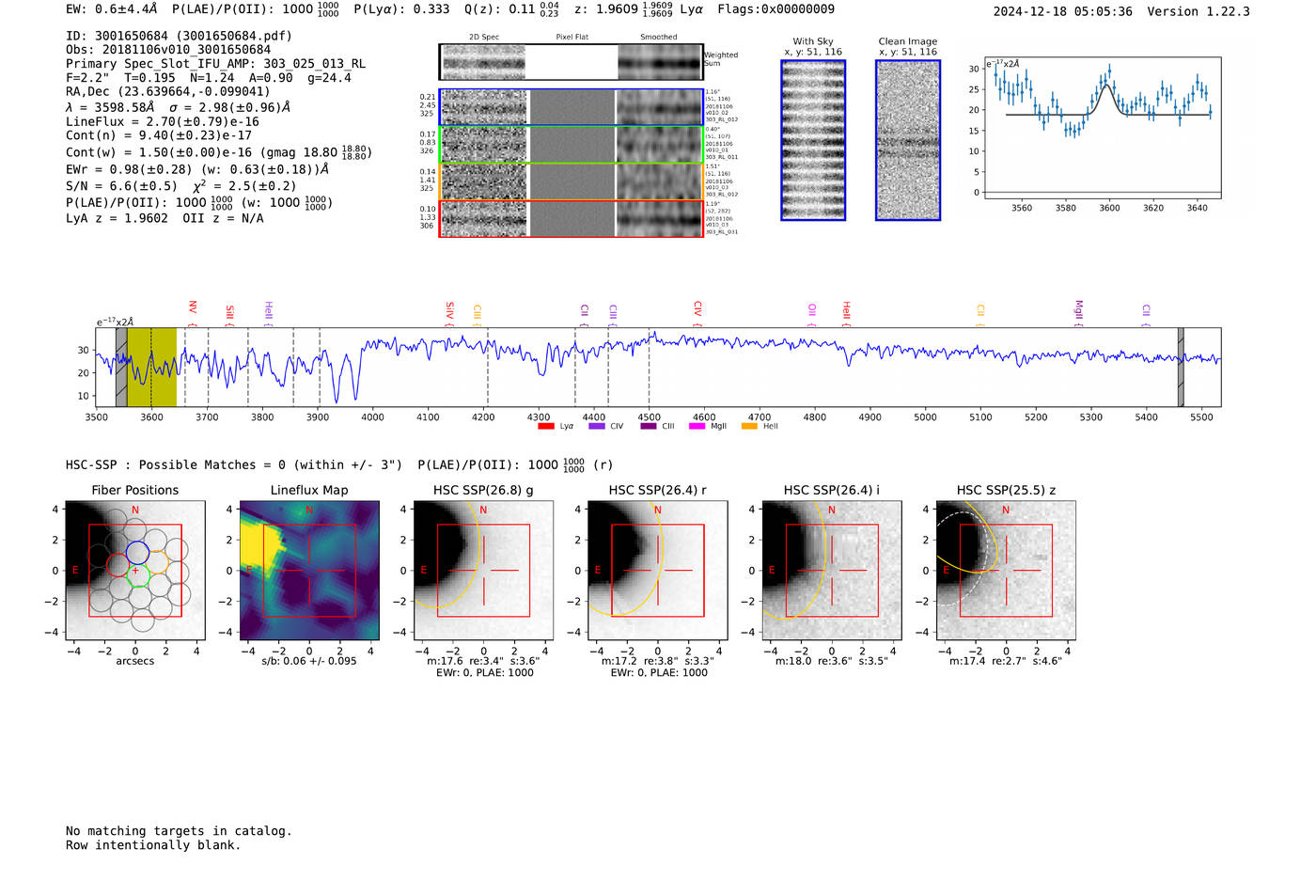This screenshot has height=896, width=1316.
Task: Click the green fiber circle in Fiber Positions
Action: pyautogui.click(x=139, y=576)
